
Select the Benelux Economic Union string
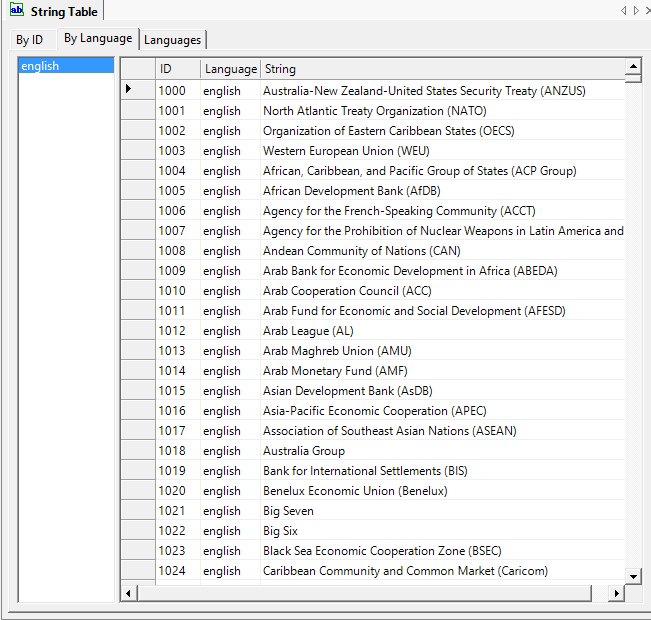443,490
